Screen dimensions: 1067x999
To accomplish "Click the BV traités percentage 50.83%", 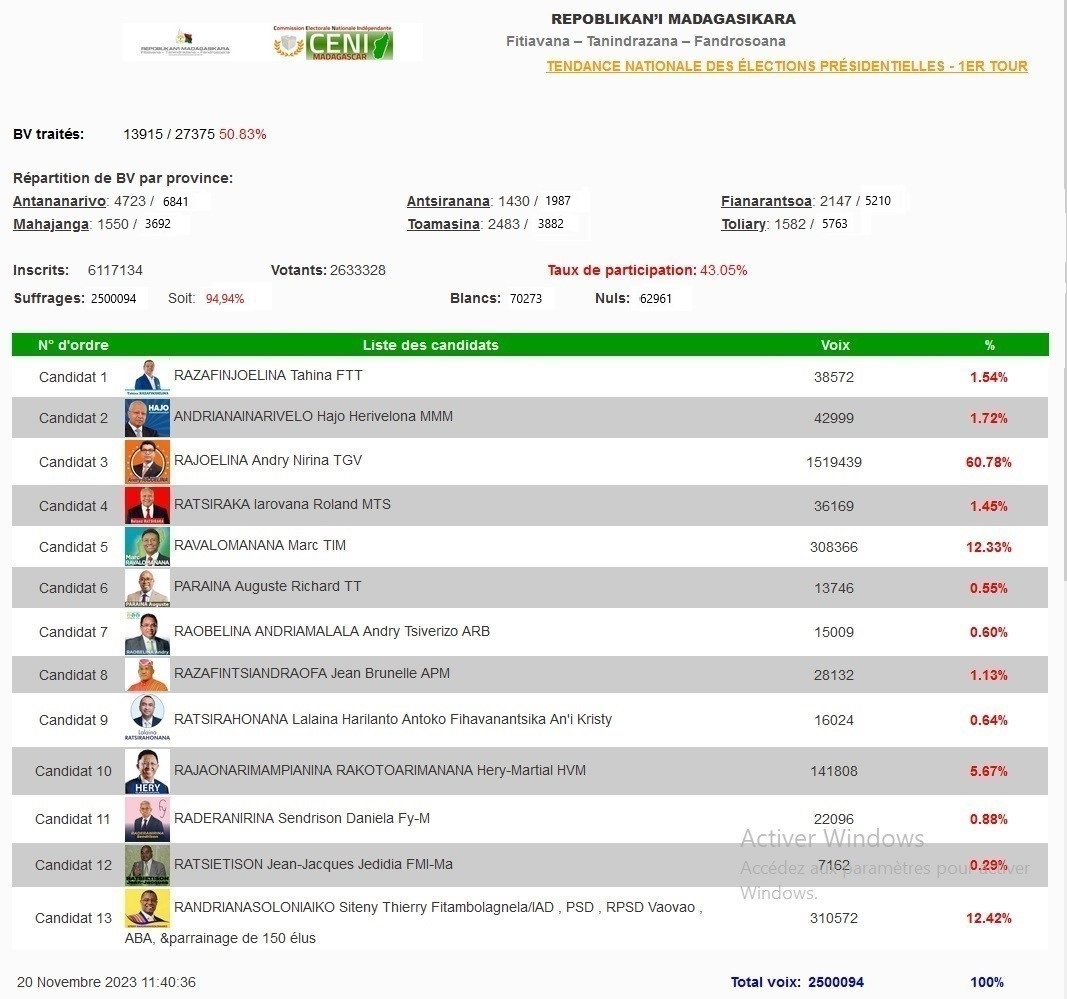I will [242, 135].
